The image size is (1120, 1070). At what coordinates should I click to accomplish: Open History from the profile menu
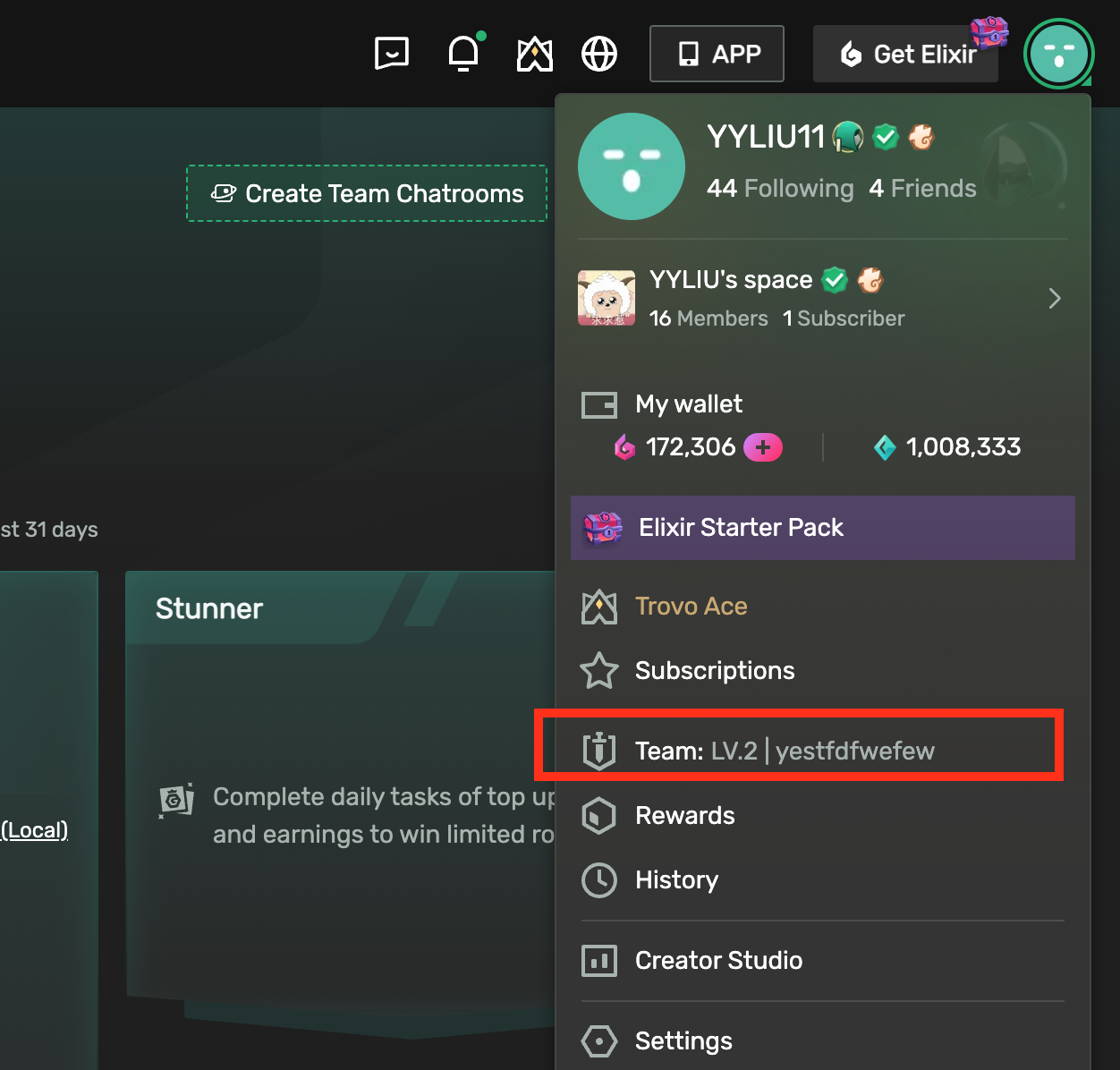tap(676, 880)
